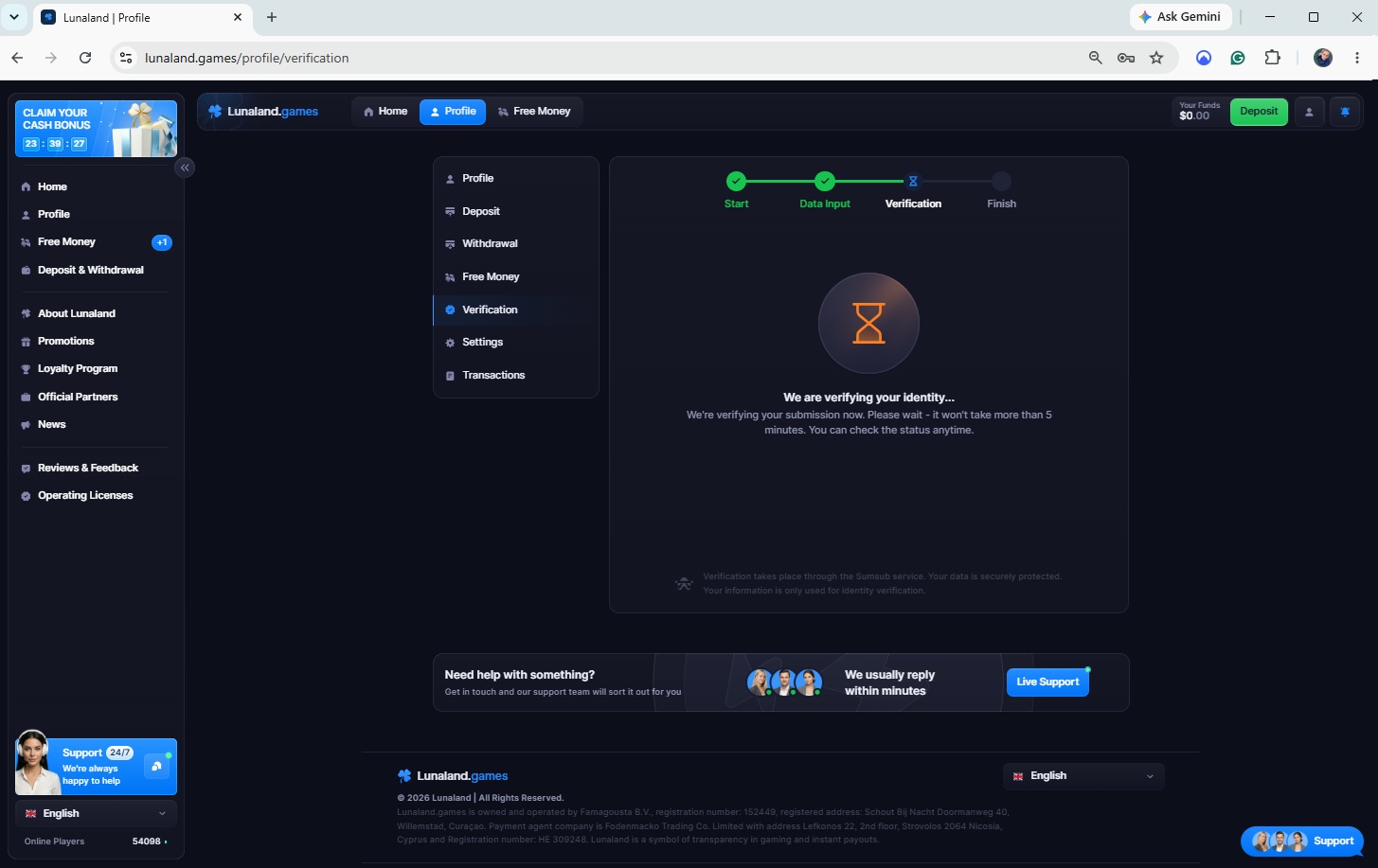This screenshot has width=1378, height=868.
Task: Open the password key icon in address bar
Action: (1126, 58)
